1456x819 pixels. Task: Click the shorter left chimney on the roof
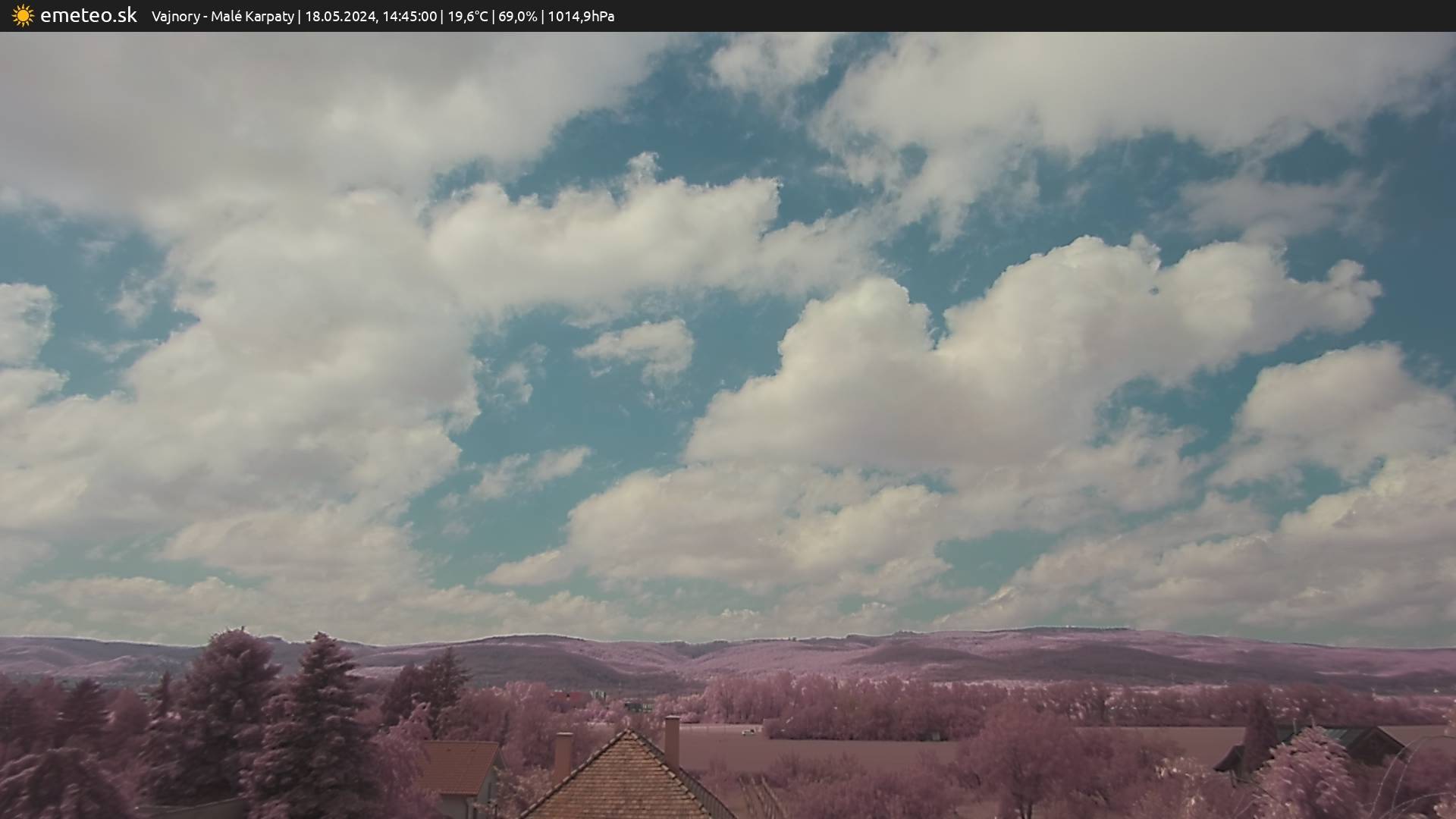563,754
